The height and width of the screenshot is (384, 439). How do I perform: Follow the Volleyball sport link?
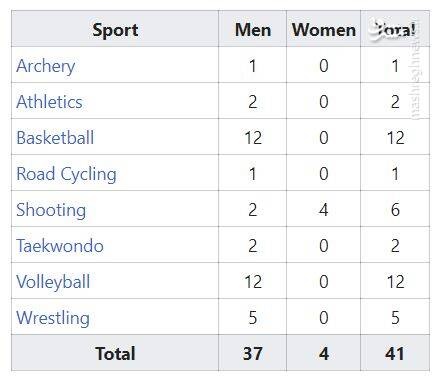pyautogui.click(x=53, y=282)
